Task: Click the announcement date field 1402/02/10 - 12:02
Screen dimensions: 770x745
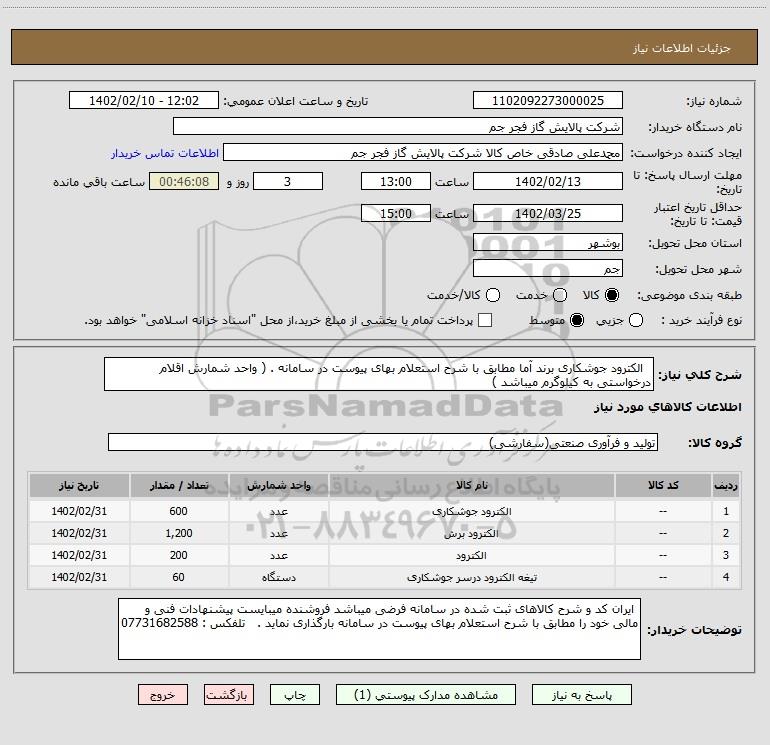Action: [x=144, y=100]
